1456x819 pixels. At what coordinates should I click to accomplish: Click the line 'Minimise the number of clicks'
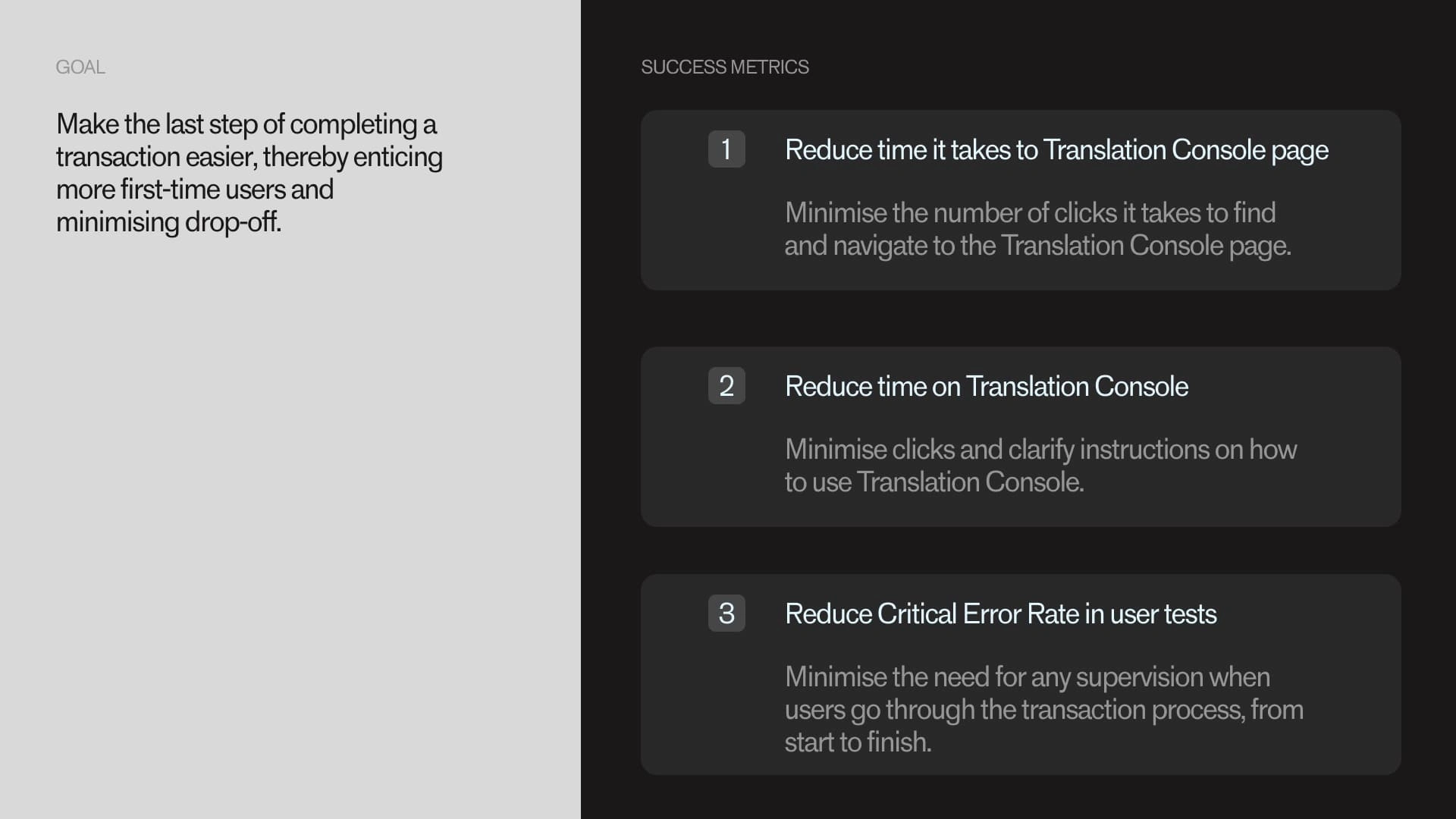[x=1029, y=213]
